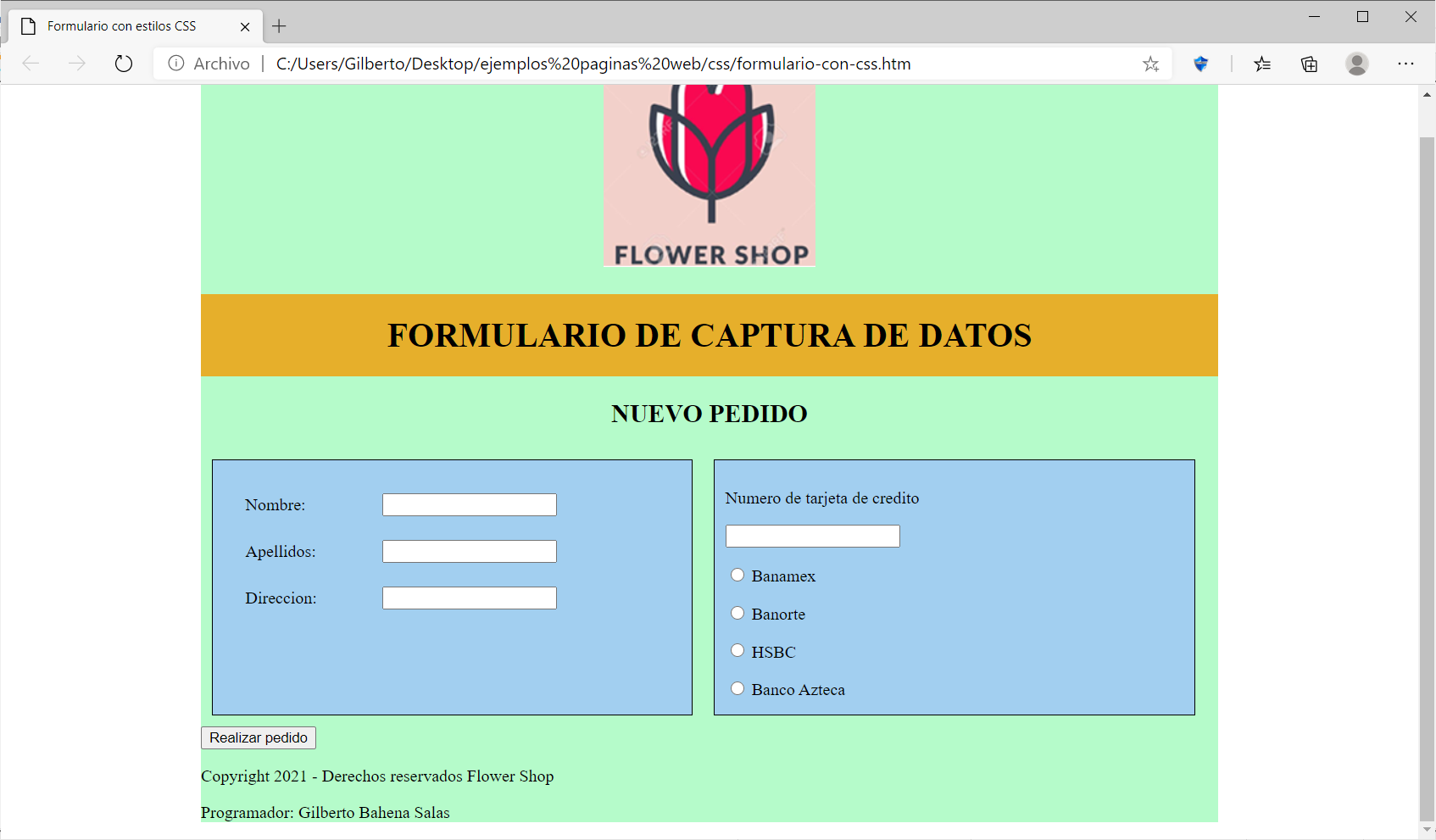1436x840 pixels.
Task: Click the Banco Azteca label text
Action: pos(798,690)
